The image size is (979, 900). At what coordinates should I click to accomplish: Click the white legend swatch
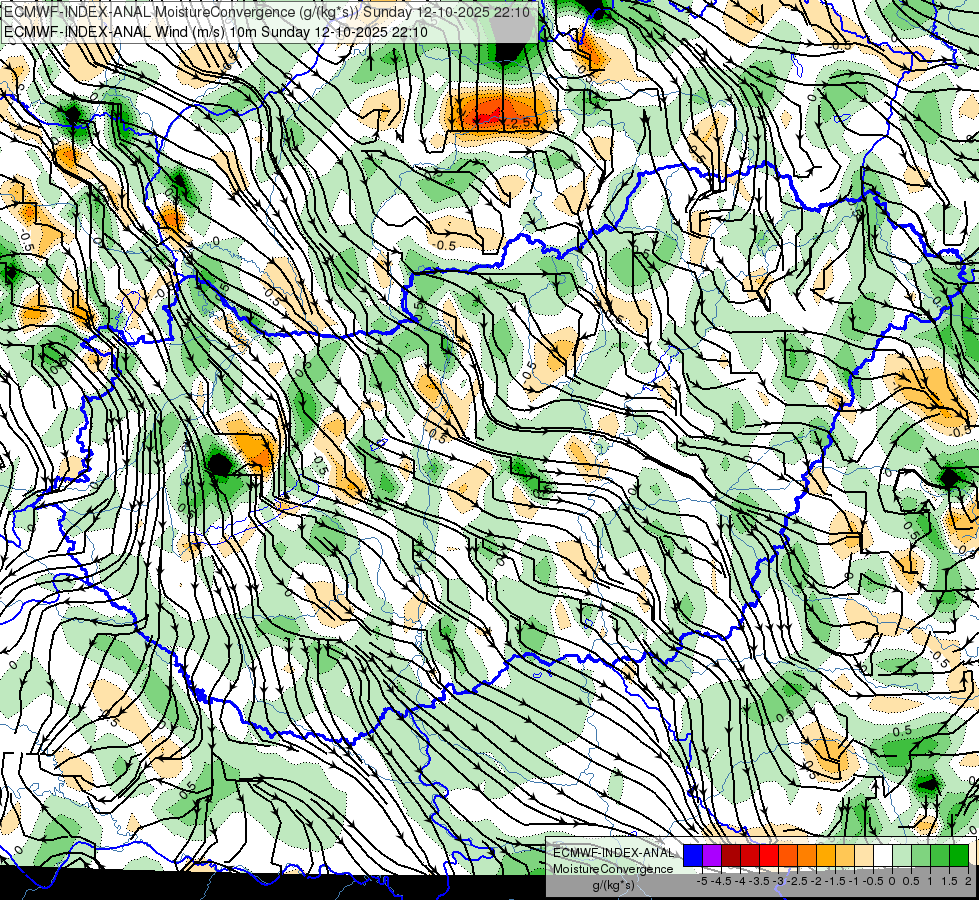tap(883, 856)
